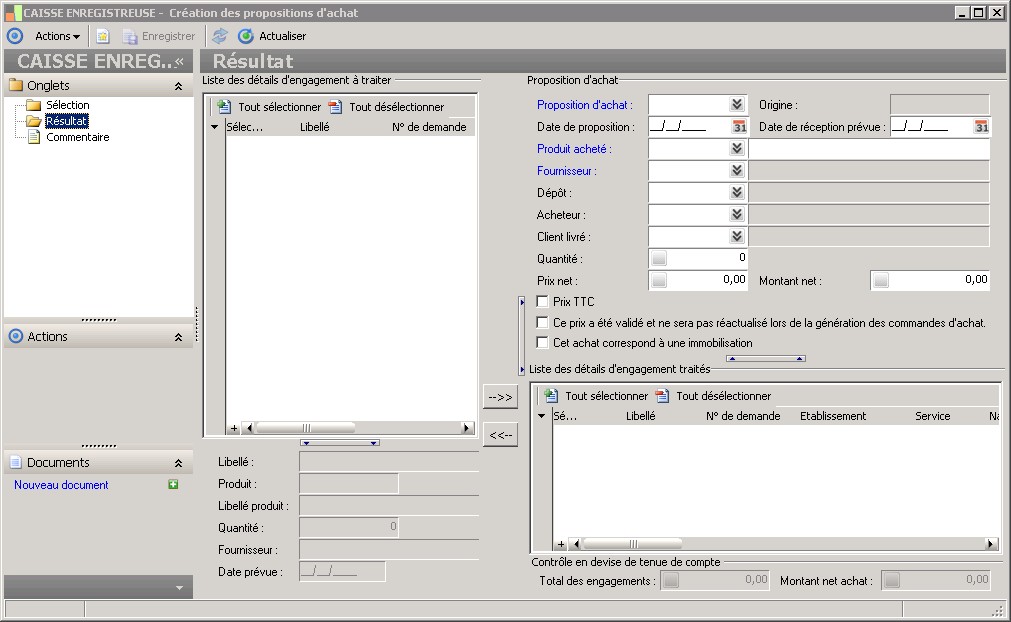This screenshot has width=1011, height=622.
Task: Click the Résultat folder icon in tree
Action: [33, 121]
